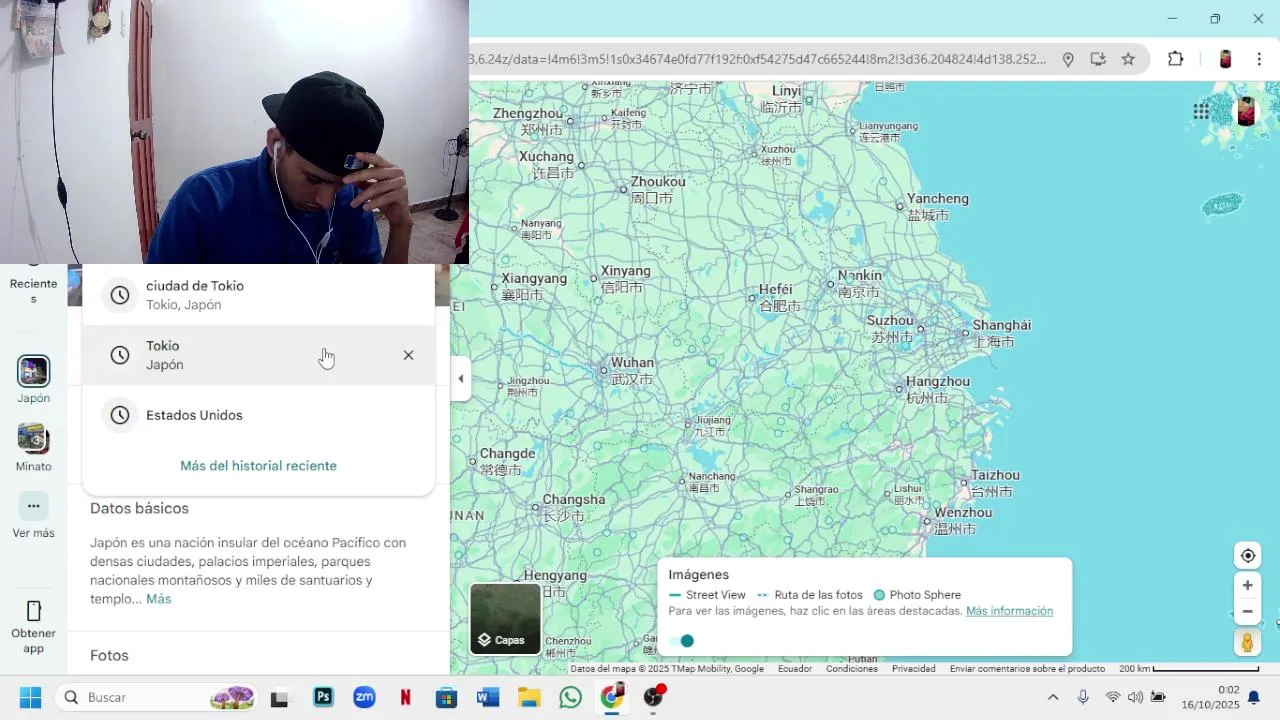
Task: Open Chrome profile avatar
Action: click(1225, 59)
